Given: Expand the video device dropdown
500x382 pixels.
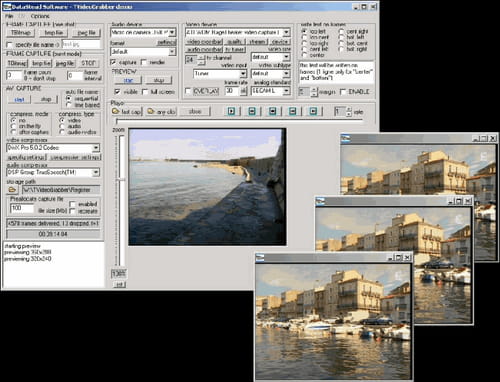Looking at the screenshot, I should (286, 33).
